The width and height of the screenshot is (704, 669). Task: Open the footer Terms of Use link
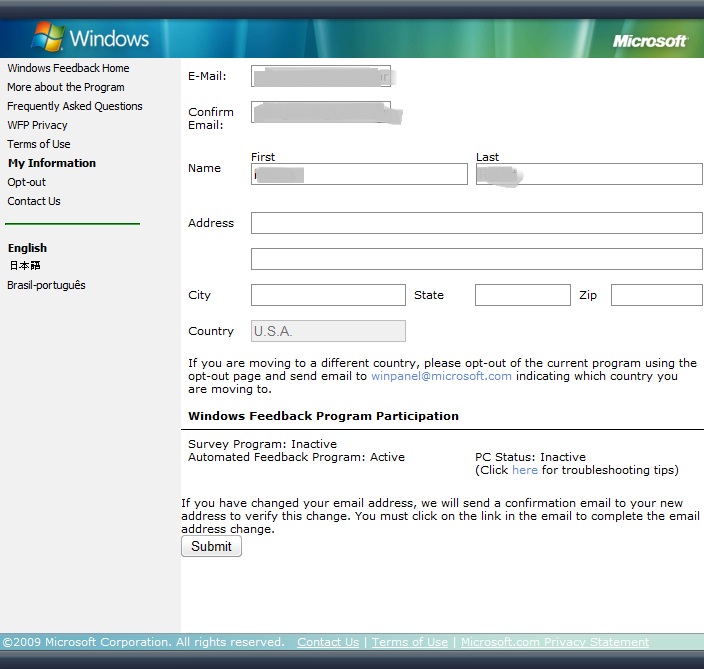(410, 642)
